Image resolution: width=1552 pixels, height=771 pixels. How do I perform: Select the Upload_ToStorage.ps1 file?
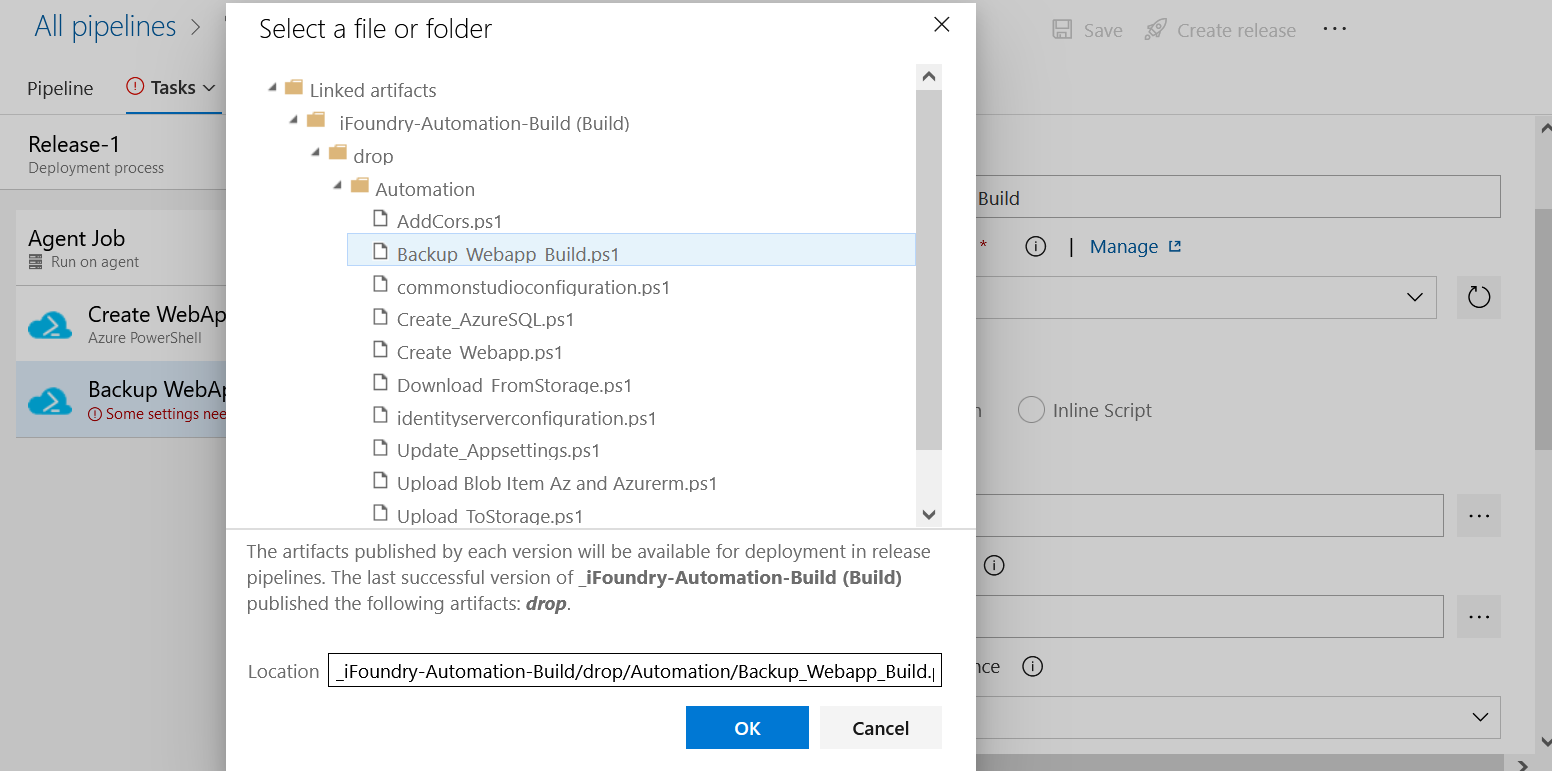pos(490,516)
